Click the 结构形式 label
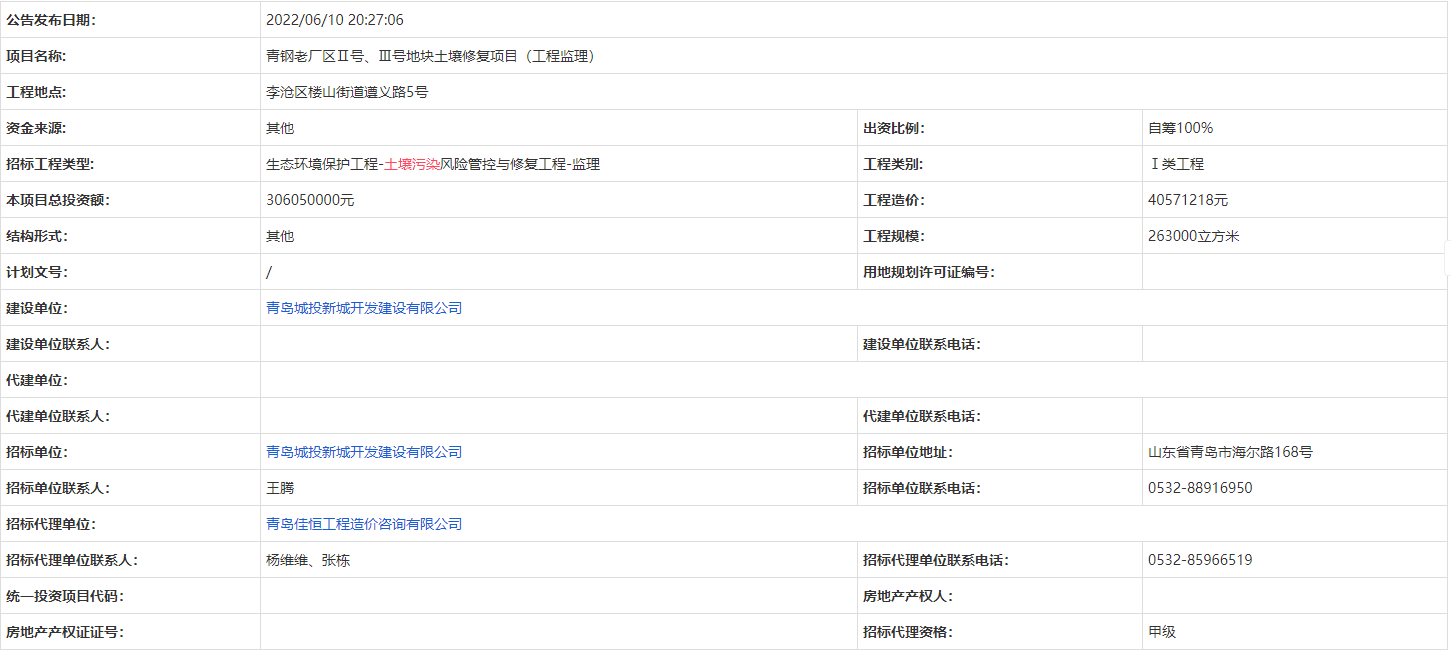 point(36,236)
